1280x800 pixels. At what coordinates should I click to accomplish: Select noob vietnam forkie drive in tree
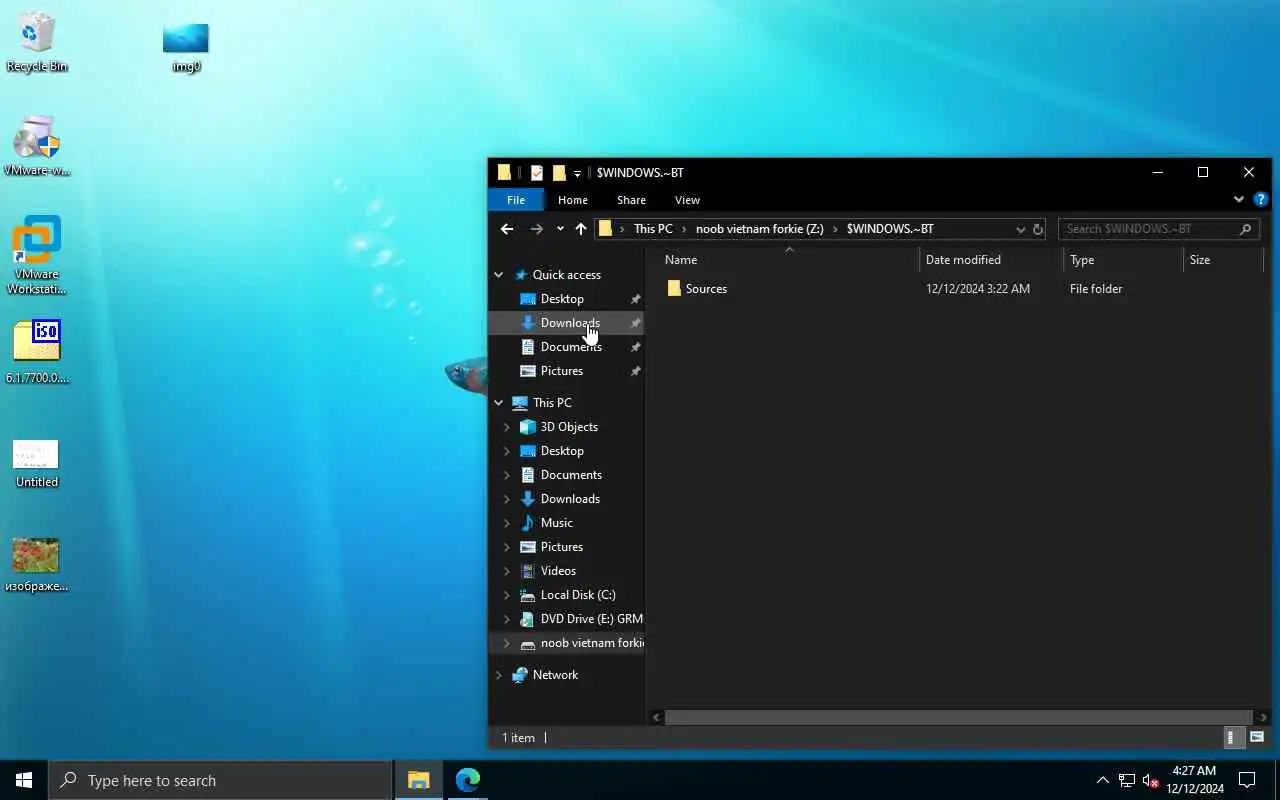[592, 643]
